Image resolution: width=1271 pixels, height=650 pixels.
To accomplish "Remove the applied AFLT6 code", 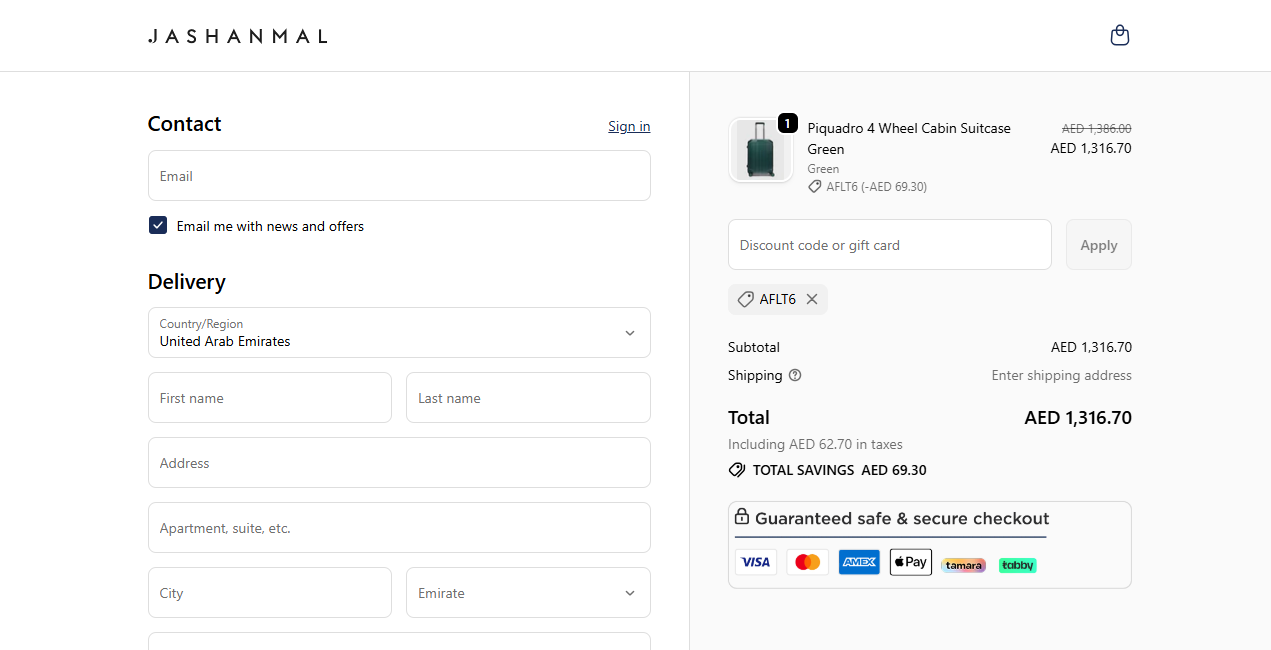I will 812,299.
